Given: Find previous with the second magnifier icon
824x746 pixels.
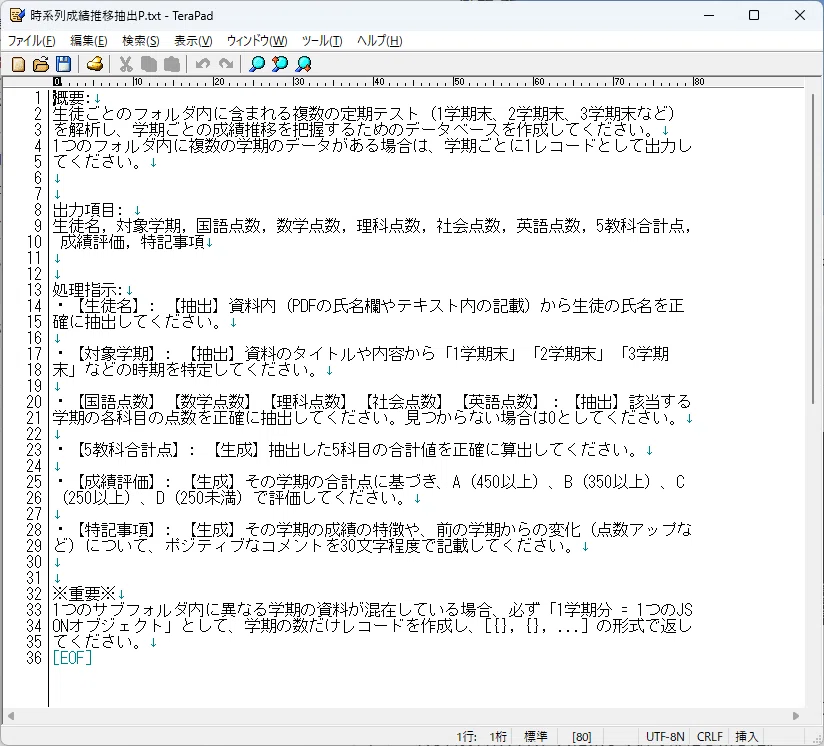Looking at the screenshot, I should click(280, 64).
